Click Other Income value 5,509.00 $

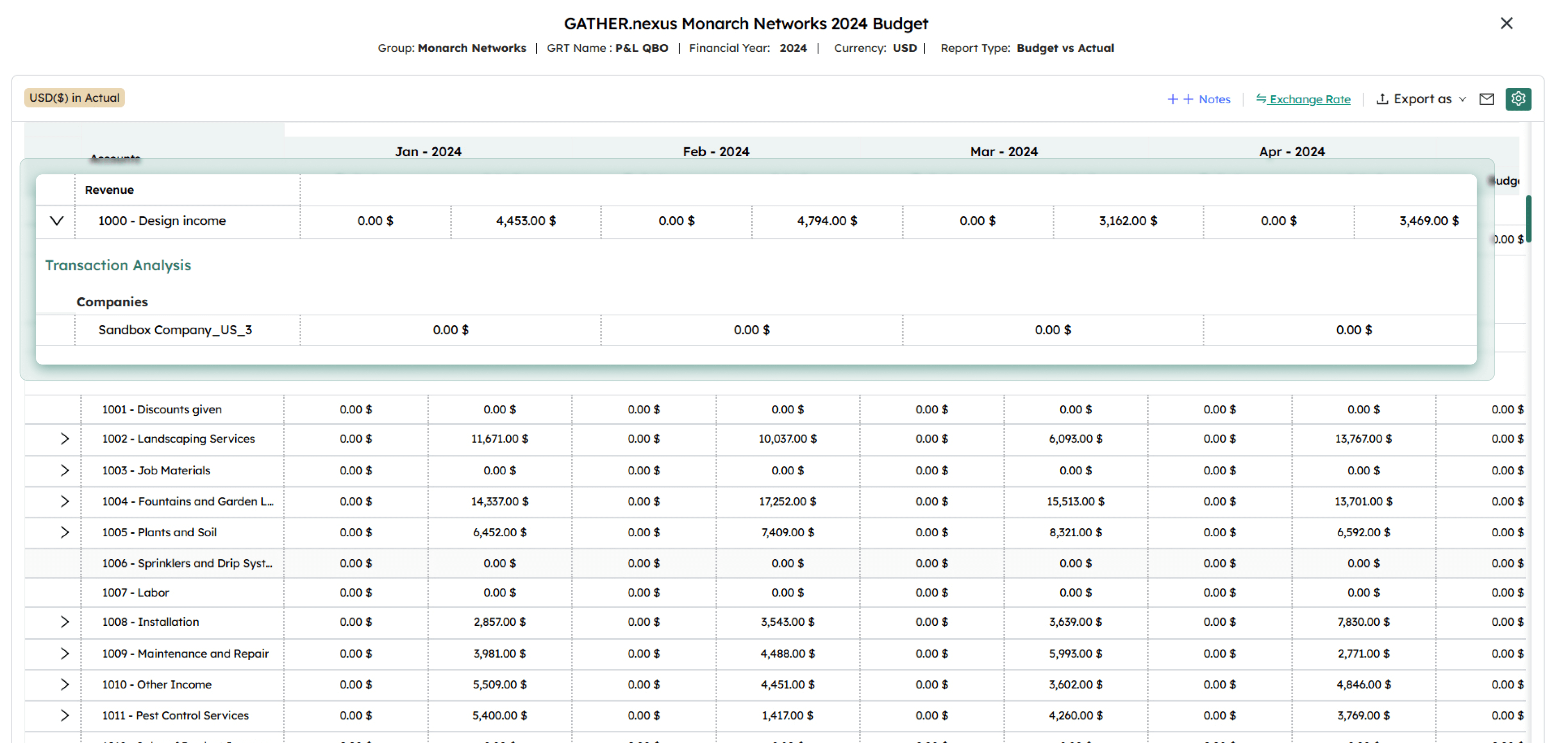coord(500,684)
